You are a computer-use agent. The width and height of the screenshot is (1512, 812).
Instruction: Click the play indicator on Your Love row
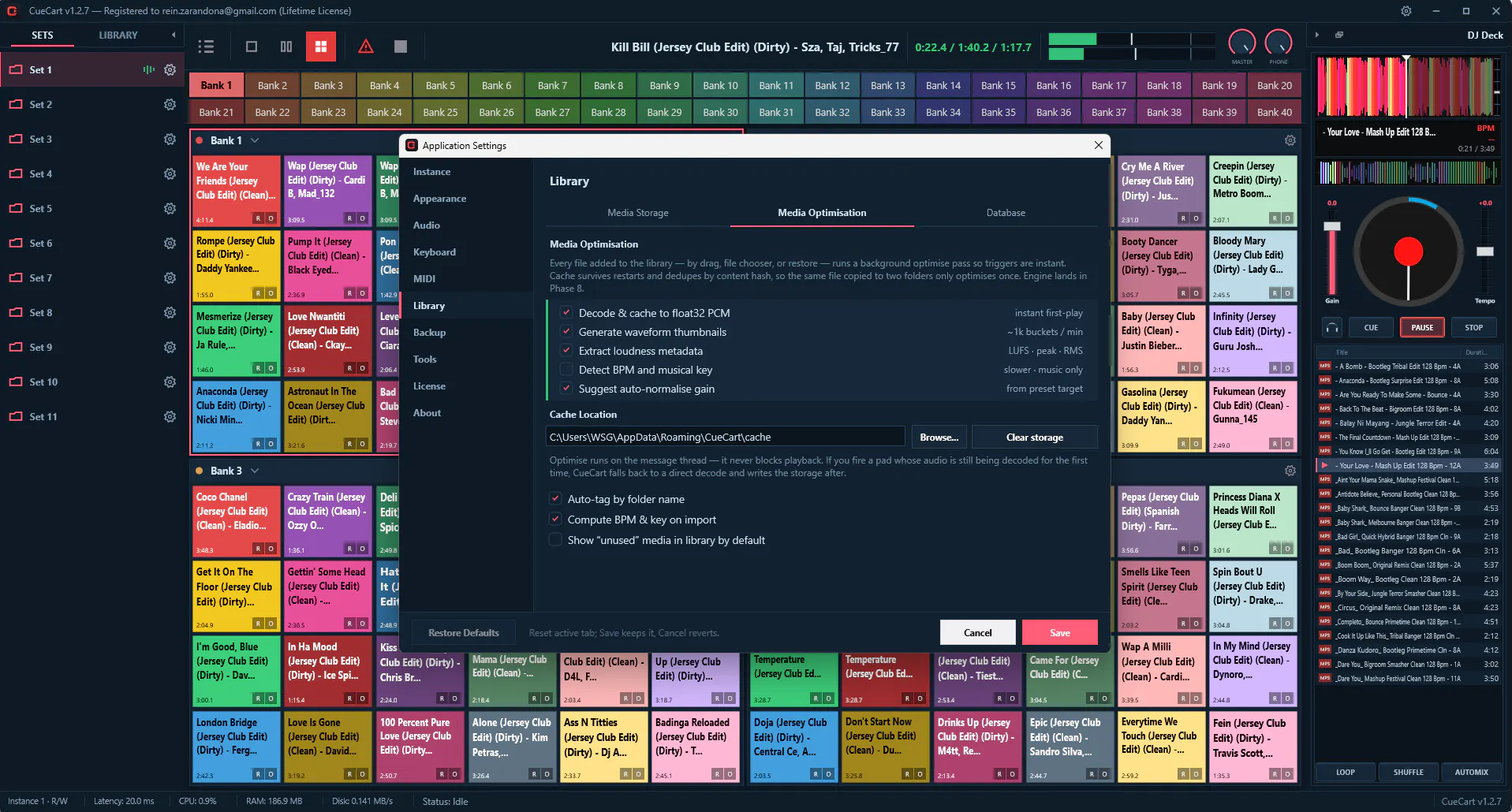[x=1325, y=466]
